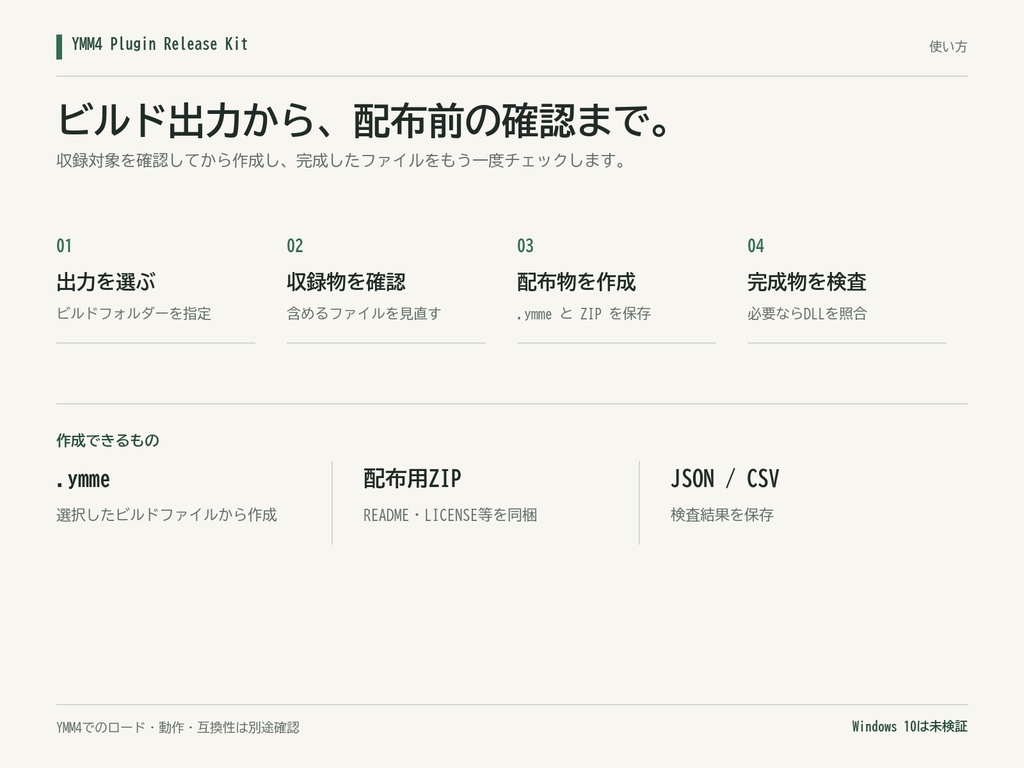The height and width of the screenshot is (768, 1024).
Task: Click the subtitle starting with 収録対象を確認してから
Action: (342, 161)
